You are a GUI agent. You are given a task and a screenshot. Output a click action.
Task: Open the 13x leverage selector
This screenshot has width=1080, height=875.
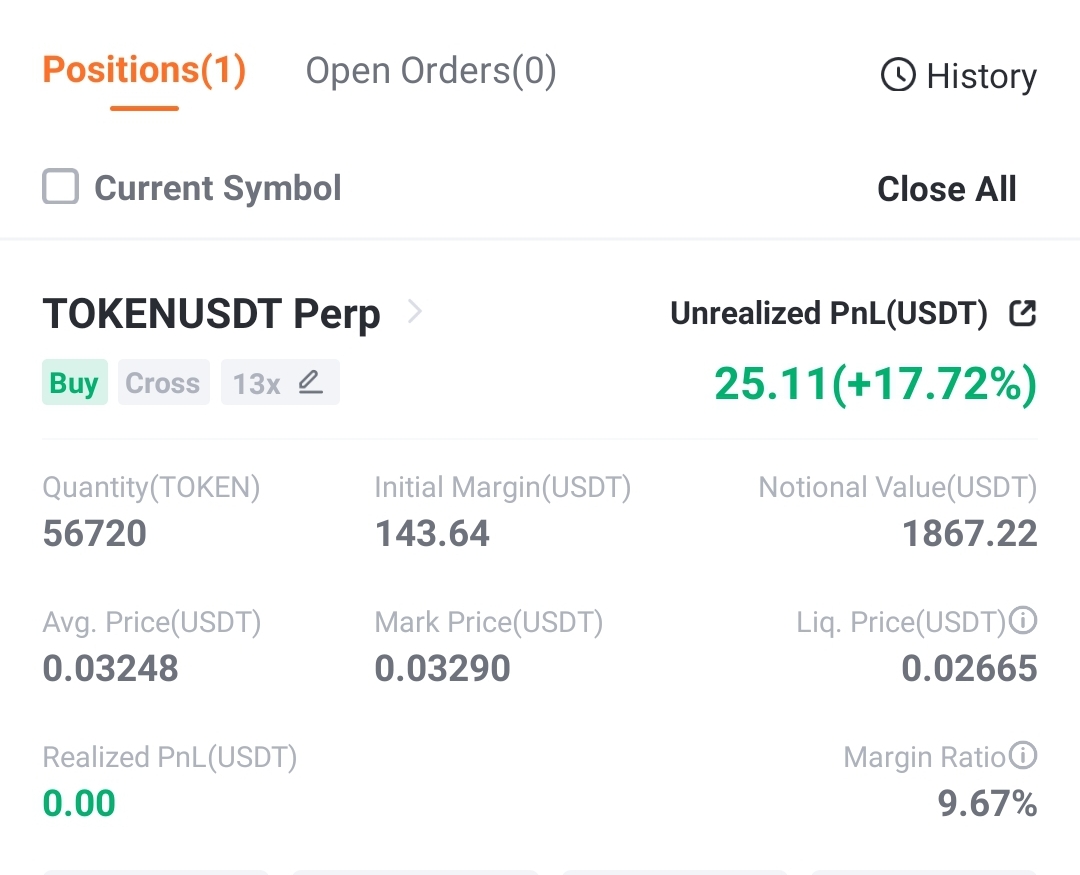[280, 382]
